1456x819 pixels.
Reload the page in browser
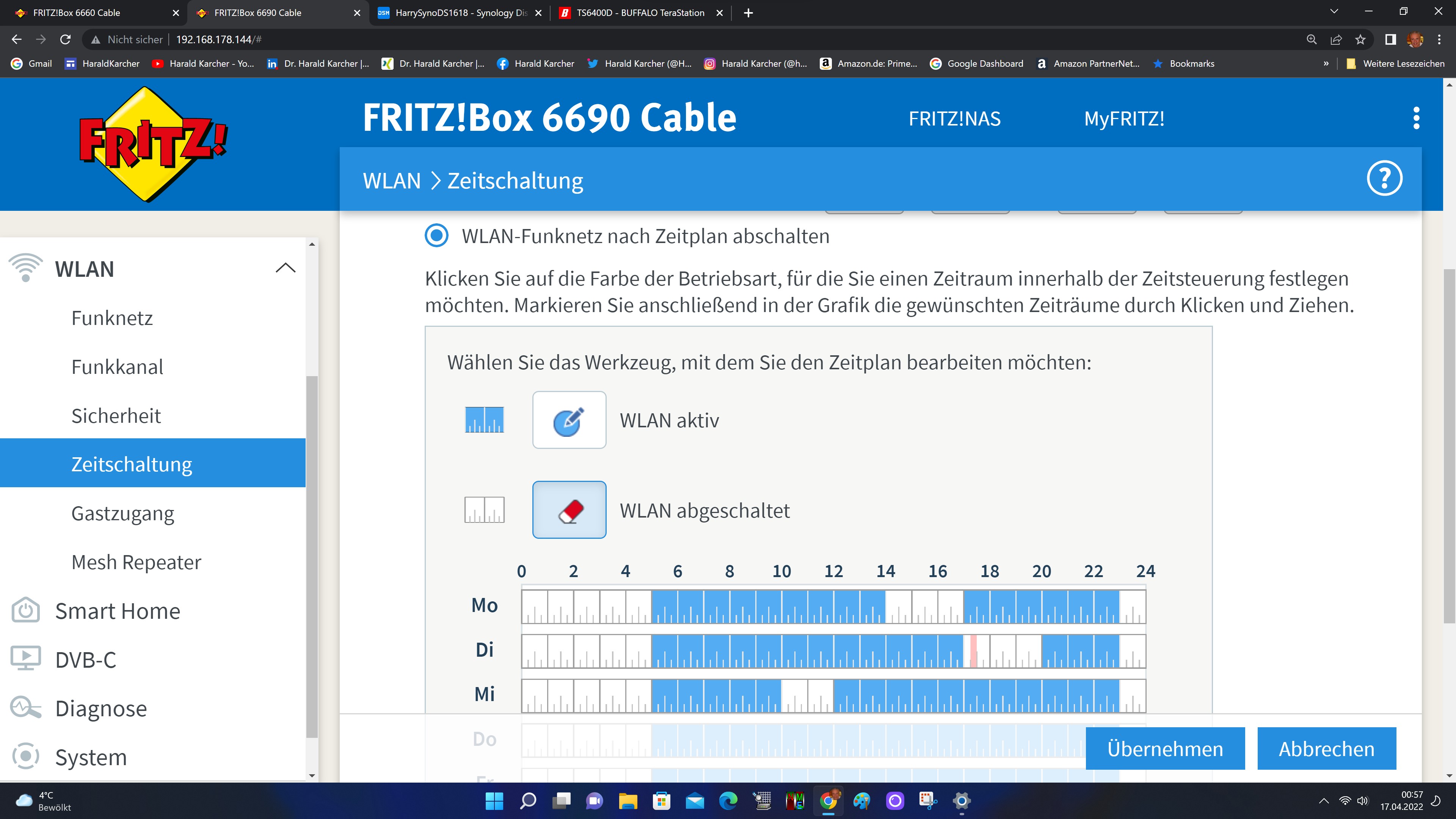66,39
